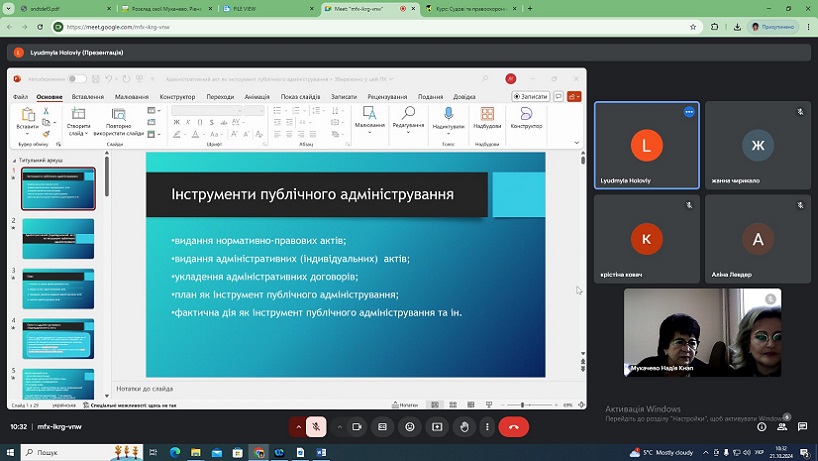Click the present screen icon

[437, 427]
